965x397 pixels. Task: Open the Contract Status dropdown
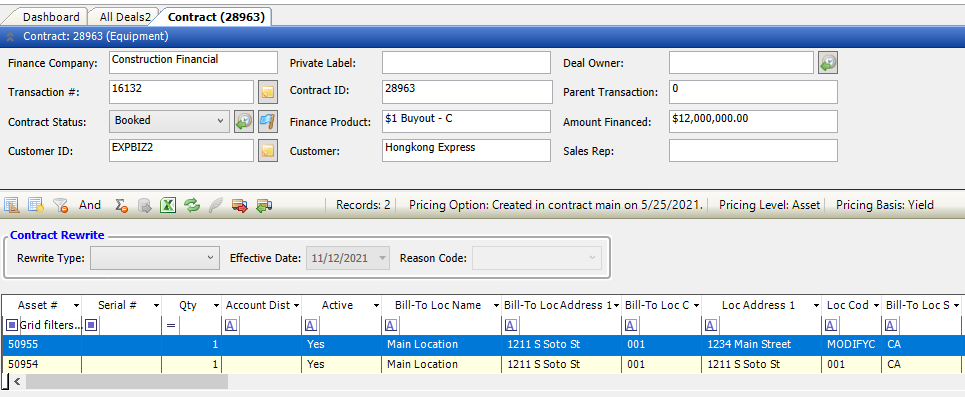coord(169,121)
